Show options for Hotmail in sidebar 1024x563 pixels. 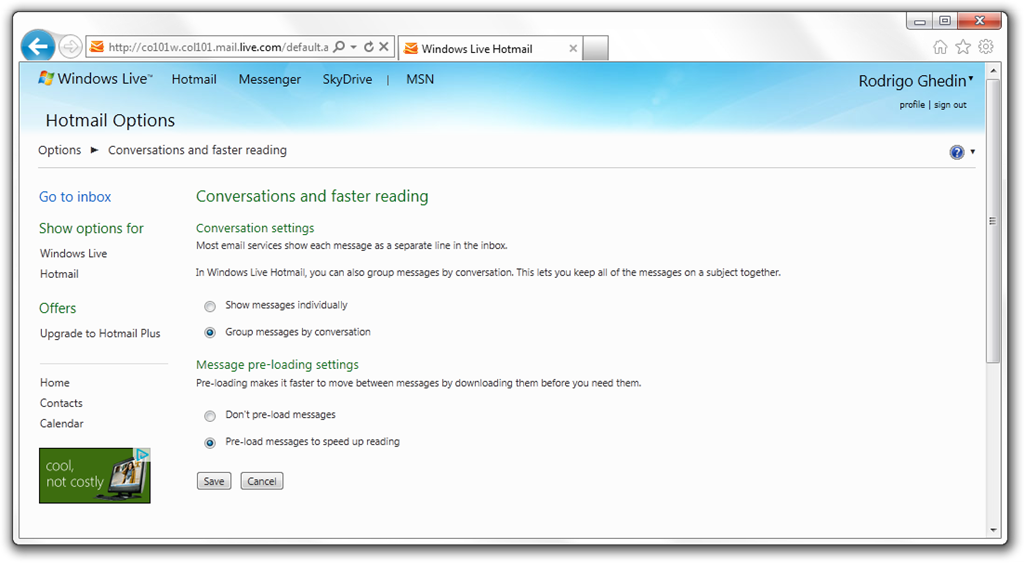pos(59,274)
